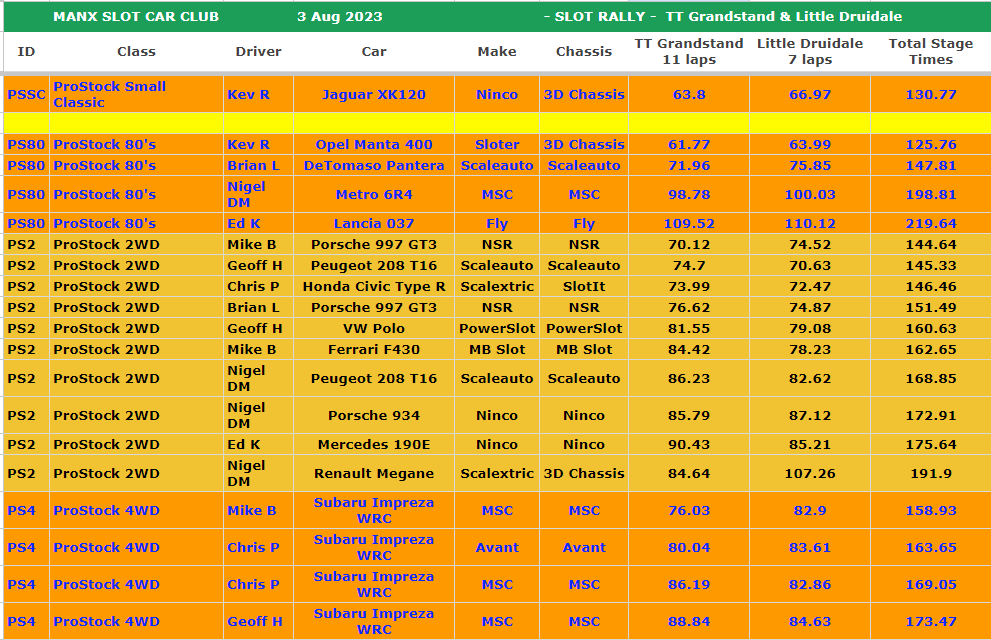
Task: Click the Total Stage Times column header
Action: [x=930, y=51]
